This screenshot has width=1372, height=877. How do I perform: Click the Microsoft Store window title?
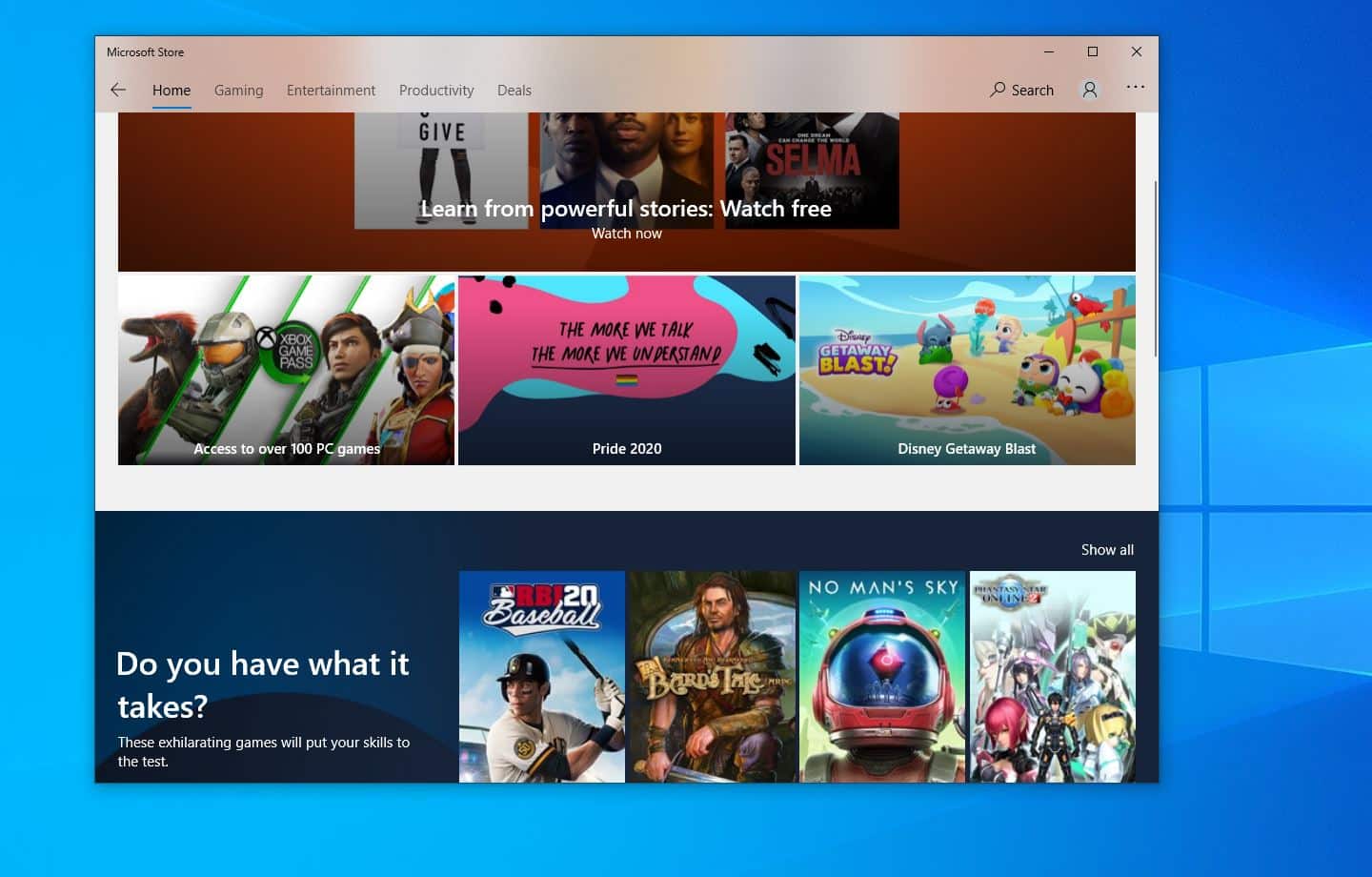point(145,52)
